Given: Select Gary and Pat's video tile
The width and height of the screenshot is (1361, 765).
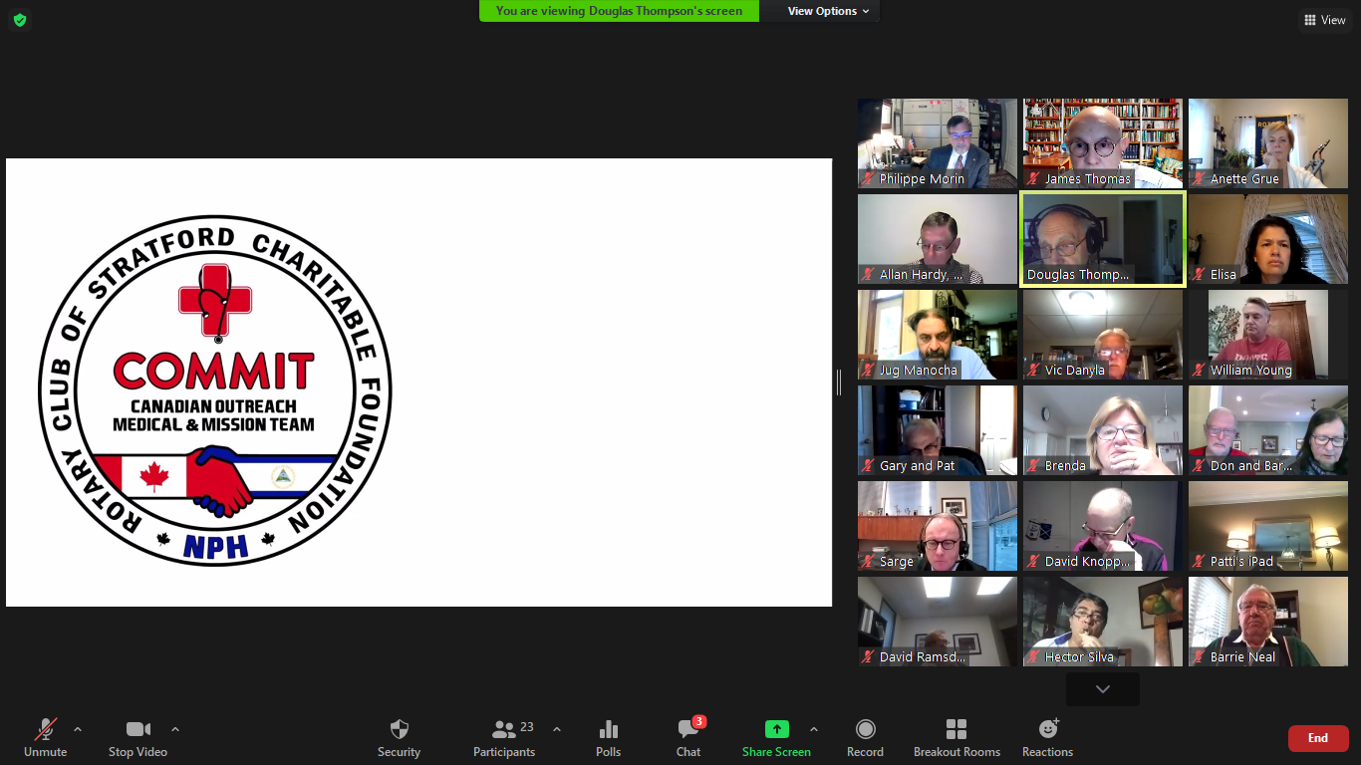Looking at the screenshot, I should [937, 430].
